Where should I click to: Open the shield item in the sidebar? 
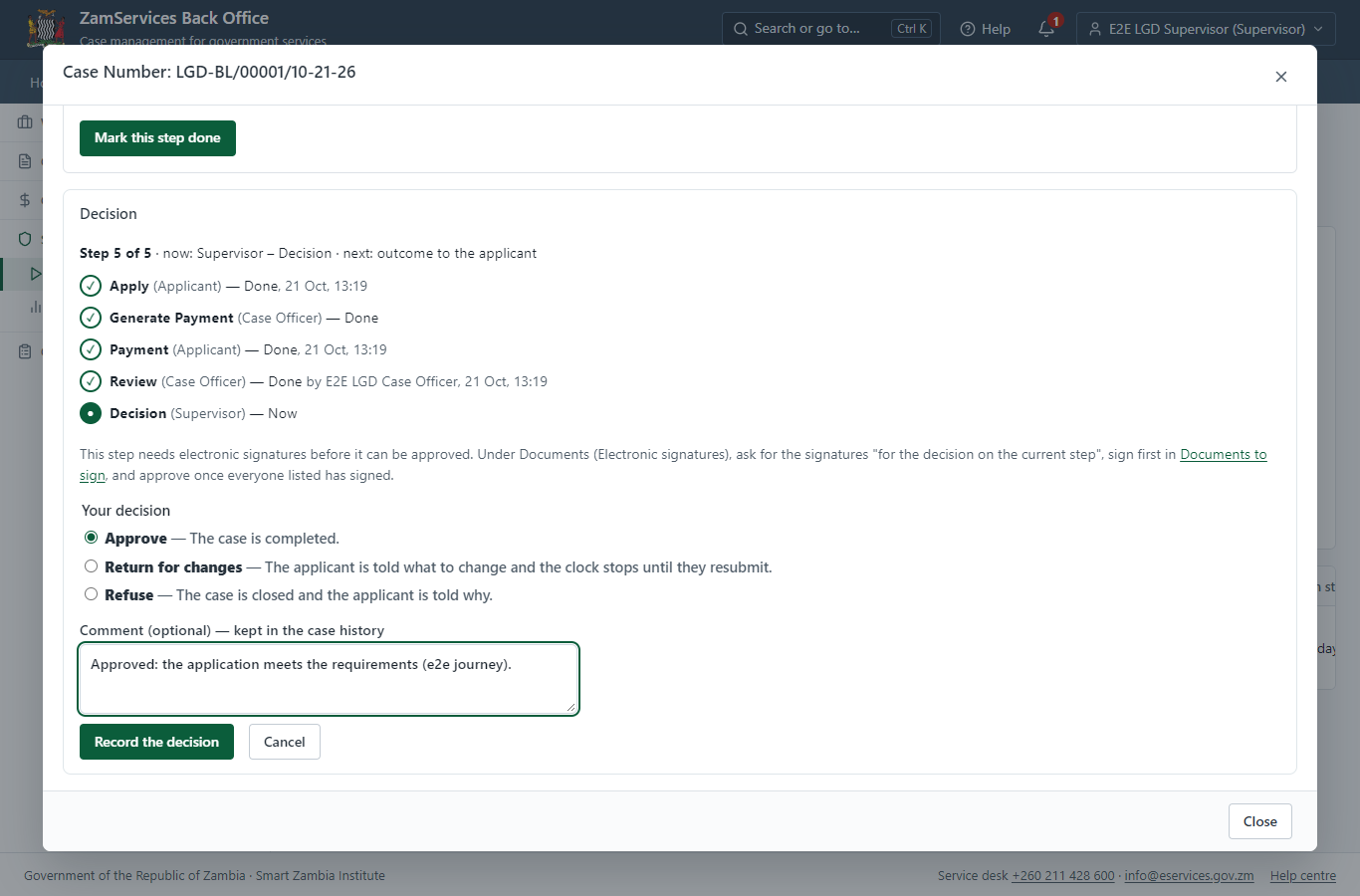click(26, 239)
